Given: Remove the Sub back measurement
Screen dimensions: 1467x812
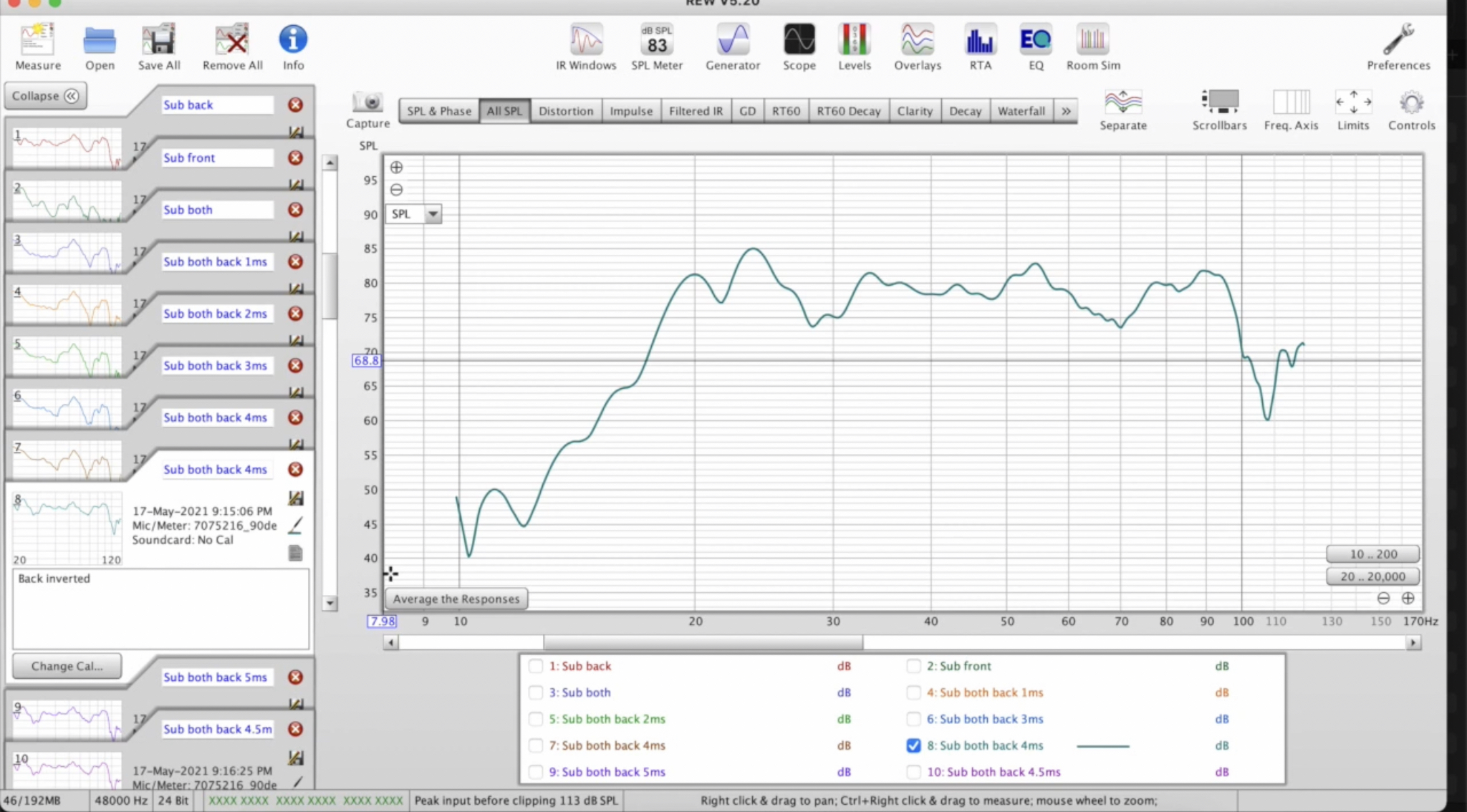Looking at the screenshot, I should [x=295, y=105].
